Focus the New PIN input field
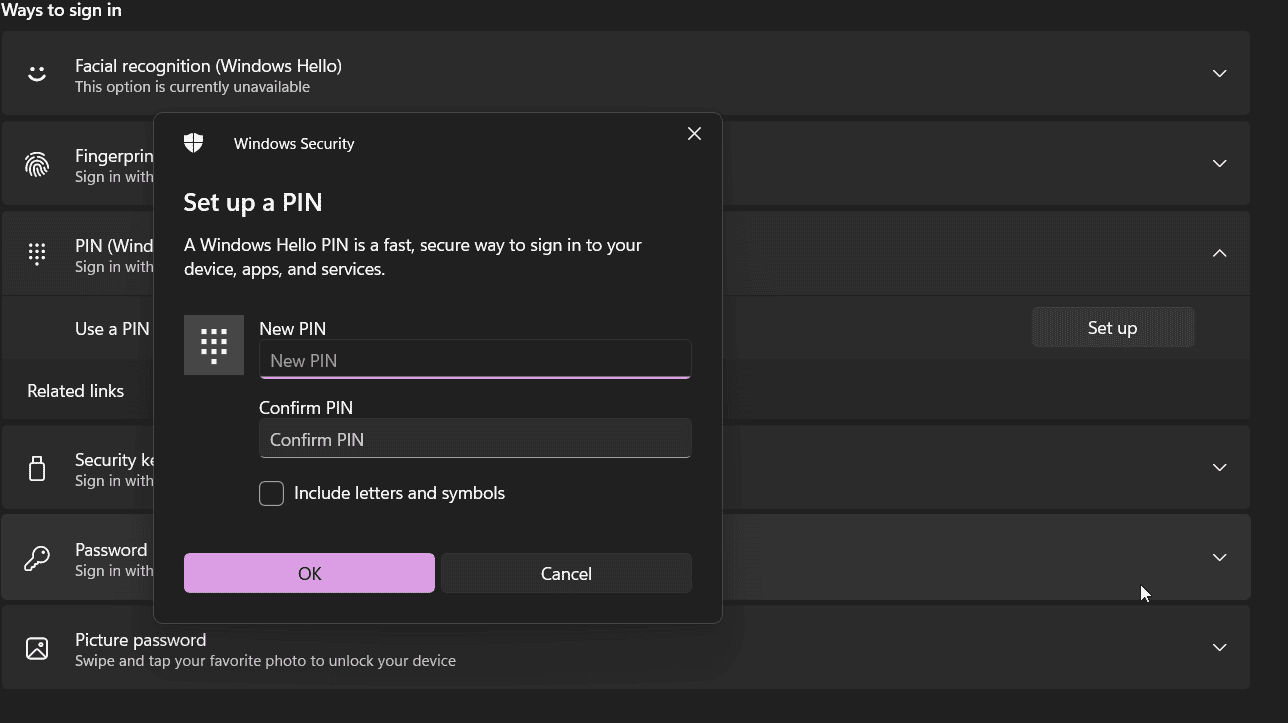 pos(475,360)
